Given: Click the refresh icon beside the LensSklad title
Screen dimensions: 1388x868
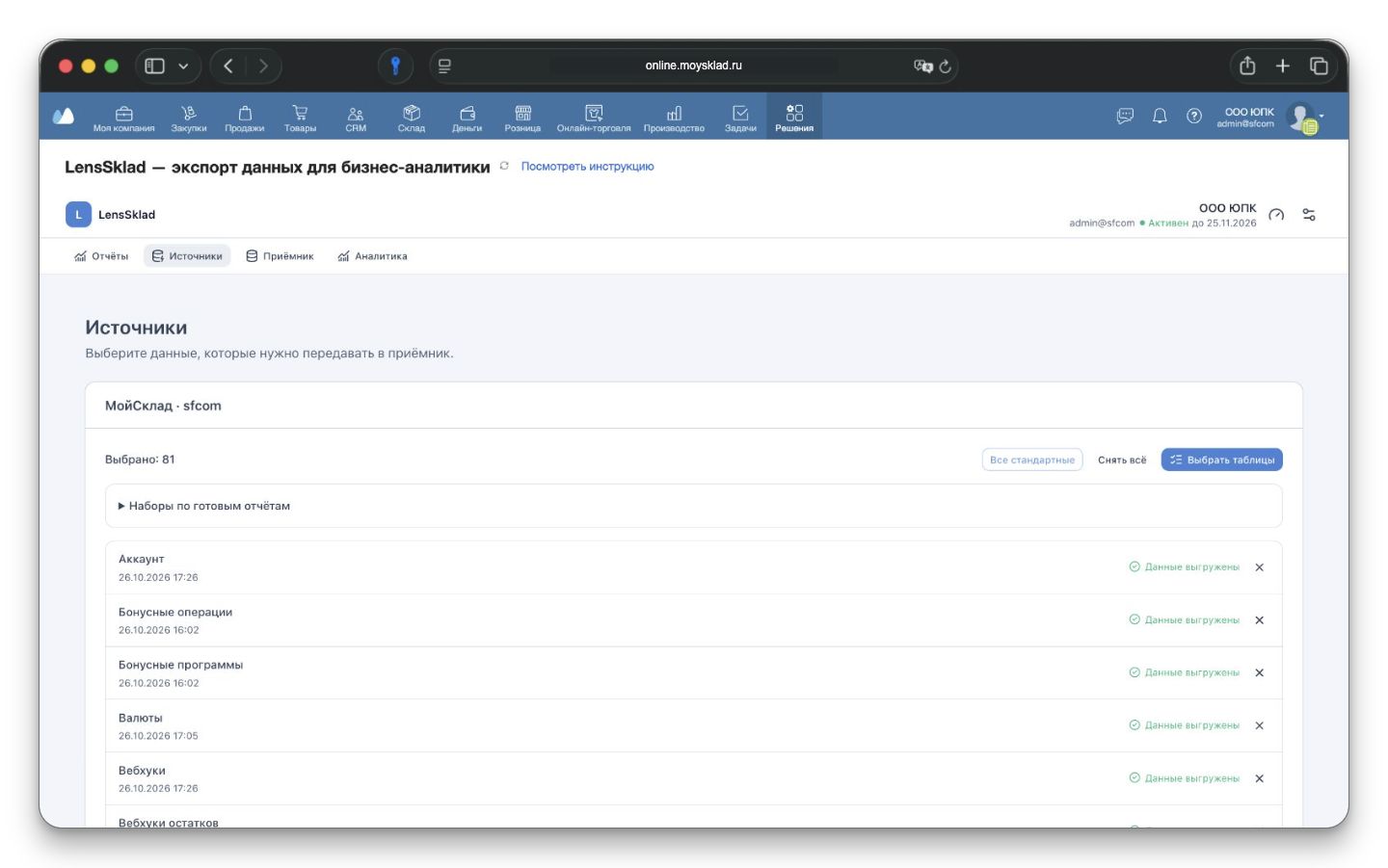Looking at the screenshot, I should tap(504, 166).
